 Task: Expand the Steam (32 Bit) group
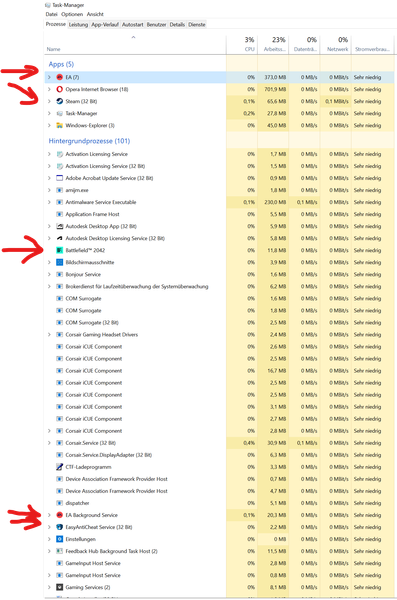[49, 101]
